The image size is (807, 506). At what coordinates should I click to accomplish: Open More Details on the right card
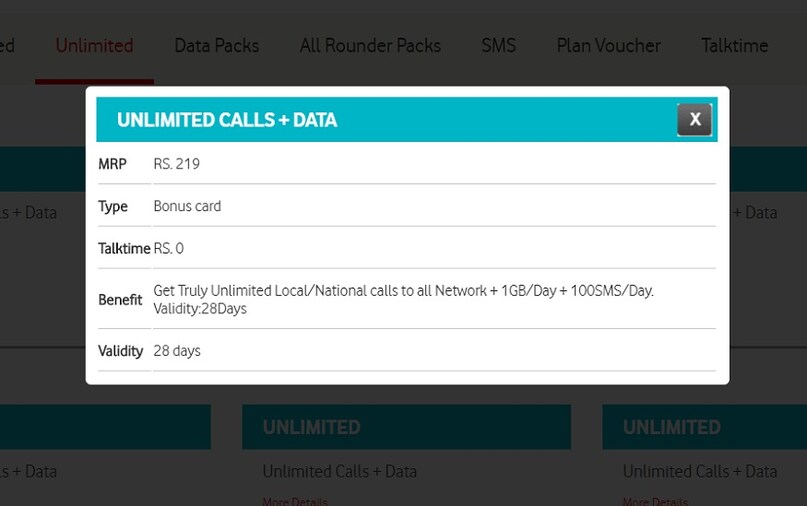(654, 501)
